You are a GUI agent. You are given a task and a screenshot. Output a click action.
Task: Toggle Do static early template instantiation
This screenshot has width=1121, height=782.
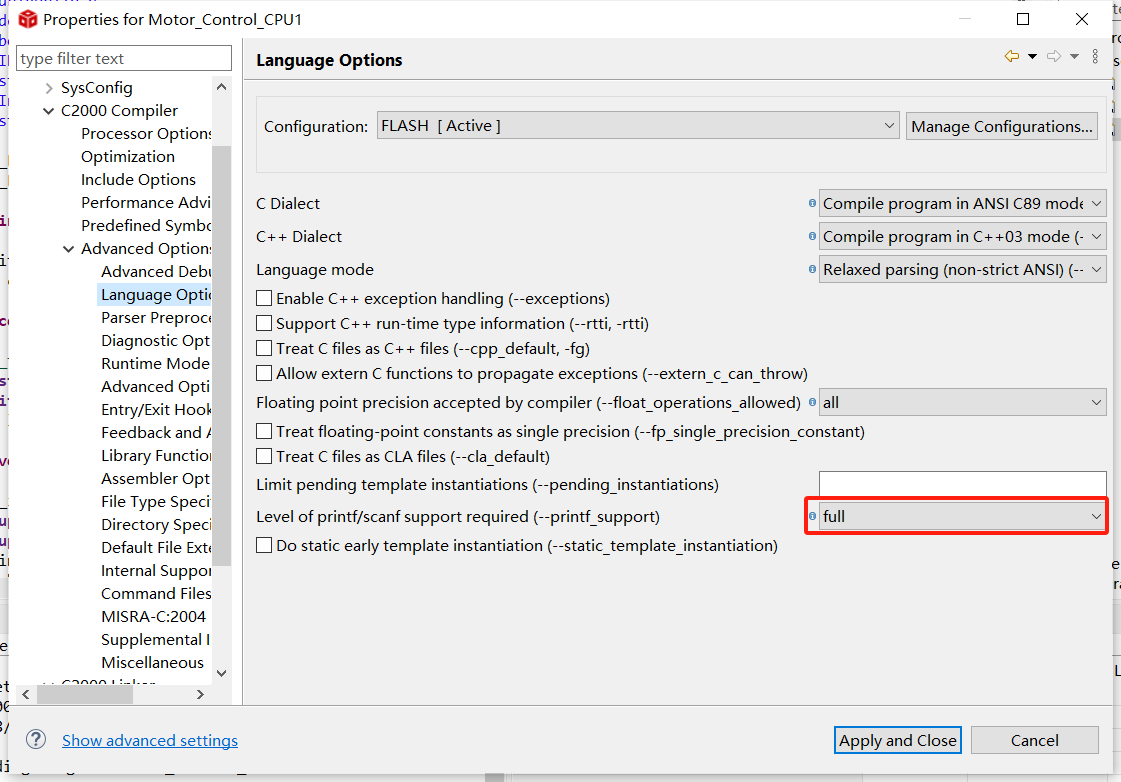[264, 545]
